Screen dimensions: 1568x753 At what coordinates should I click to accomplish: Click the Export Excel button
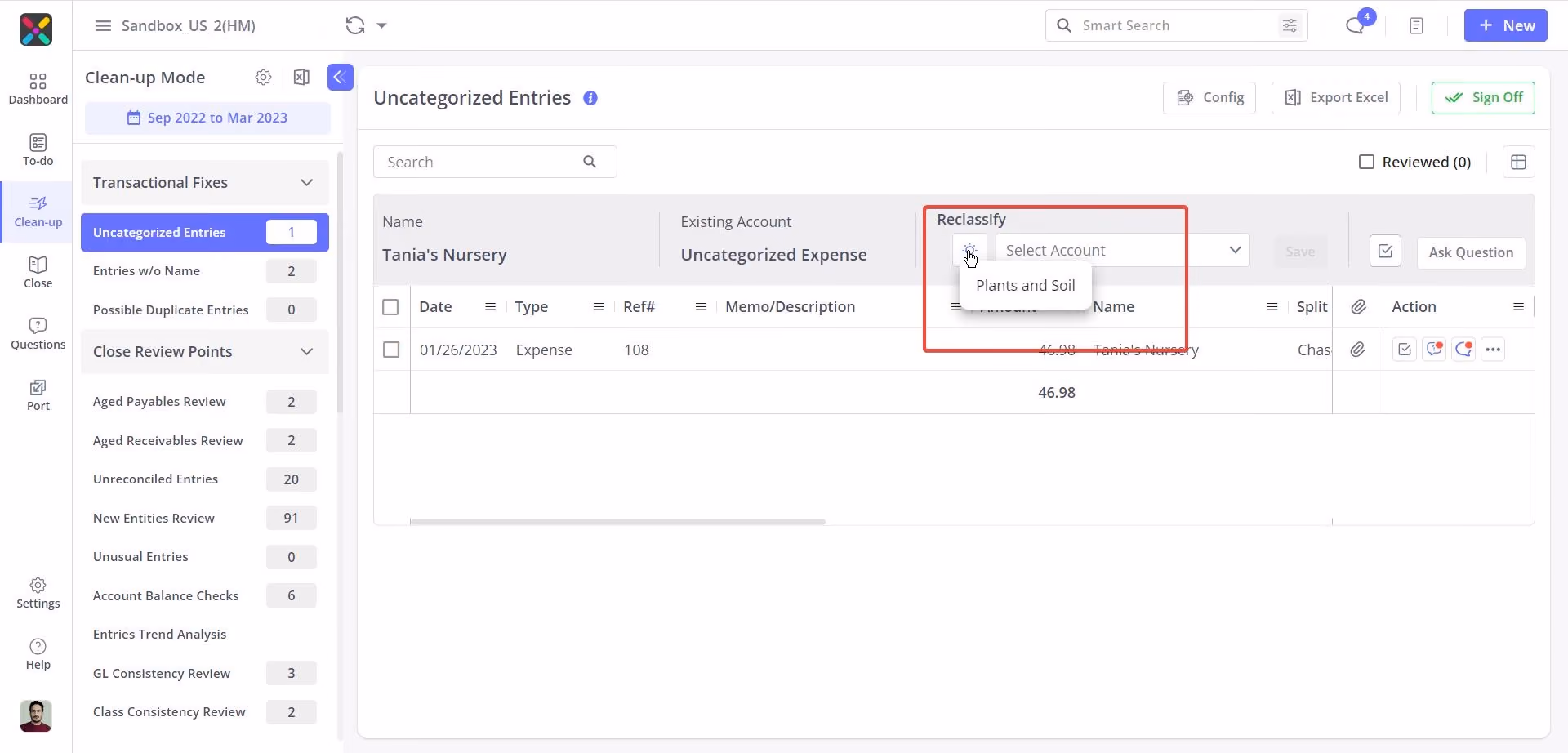tap(1336, 97)
